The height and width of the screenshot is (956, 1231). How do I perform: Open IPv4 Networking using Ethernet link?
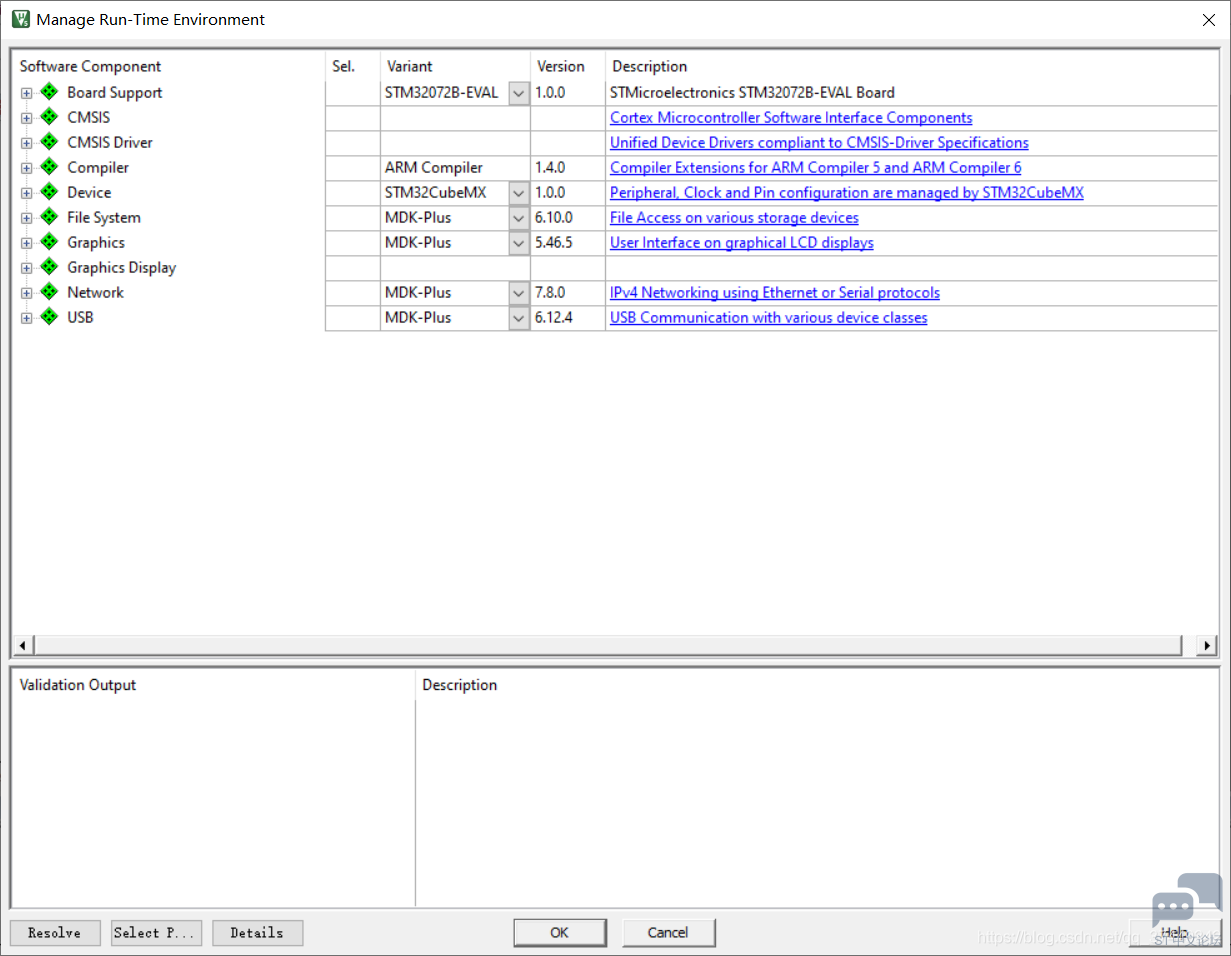pos(775,293)
